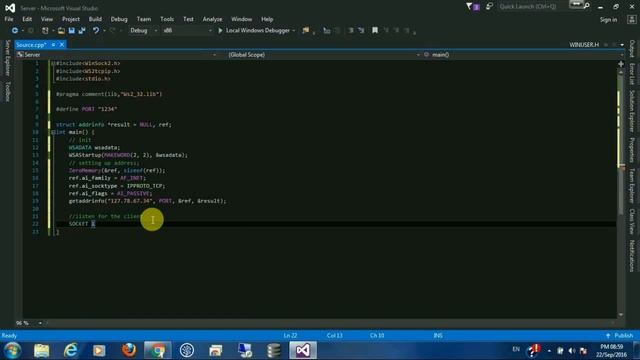This screenshot has width=640, height=360.
Task: Expand the Undo history dropdown arrow
Action: pyautogui.click(x=104, y=31)
